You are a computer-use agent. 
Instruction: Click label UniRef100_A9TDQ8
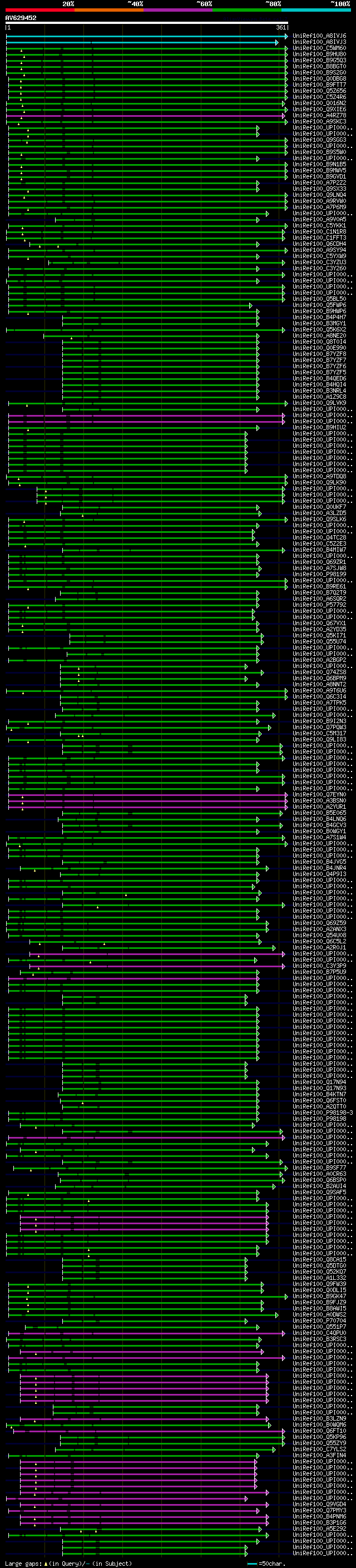click(319, 476)
